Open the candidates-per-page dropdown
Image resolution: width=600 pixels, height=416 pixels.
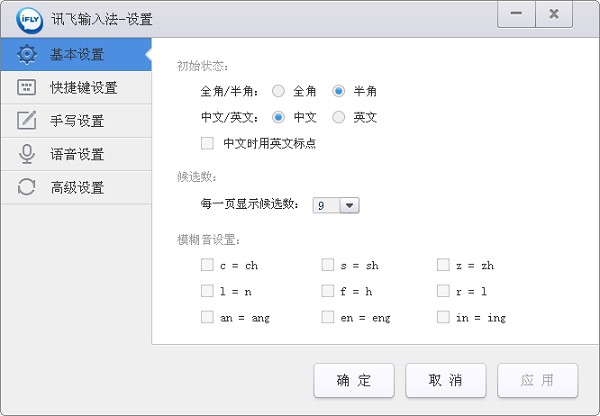349,205
